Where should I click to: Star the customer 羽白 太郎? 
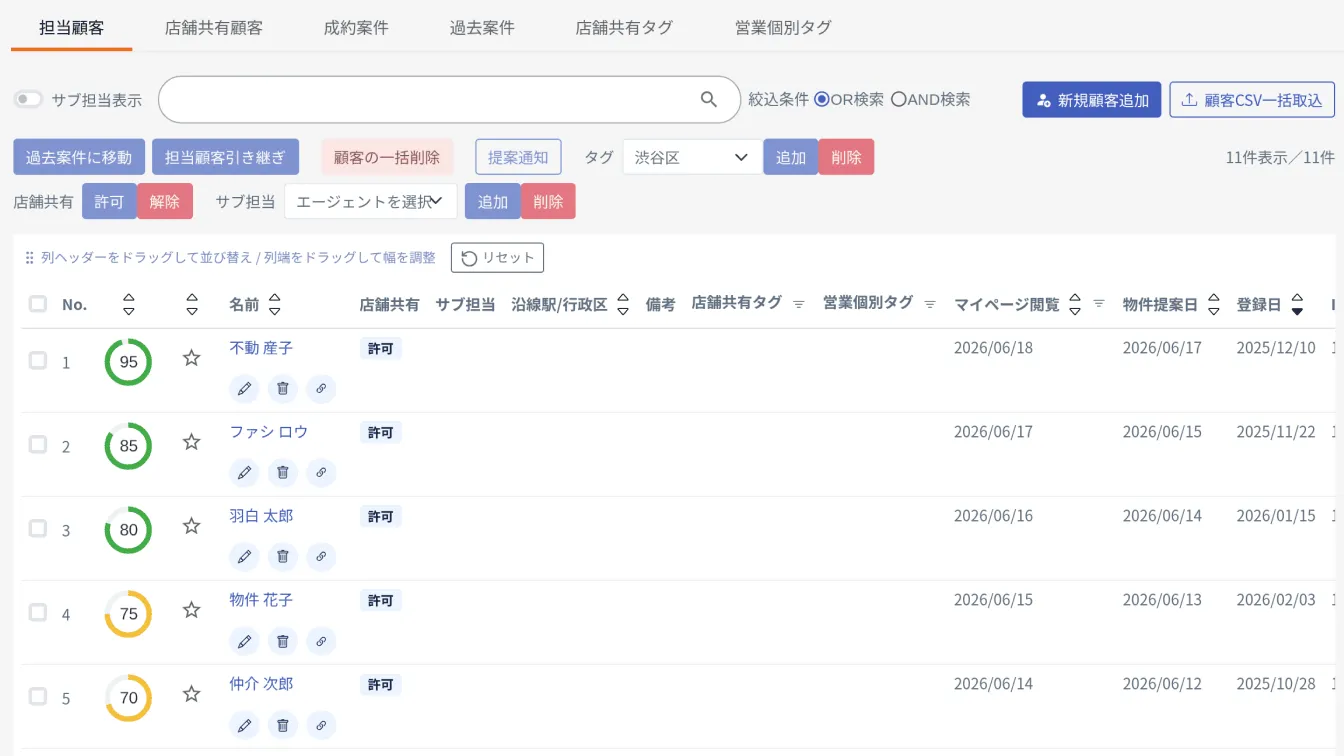coord(192,526)
